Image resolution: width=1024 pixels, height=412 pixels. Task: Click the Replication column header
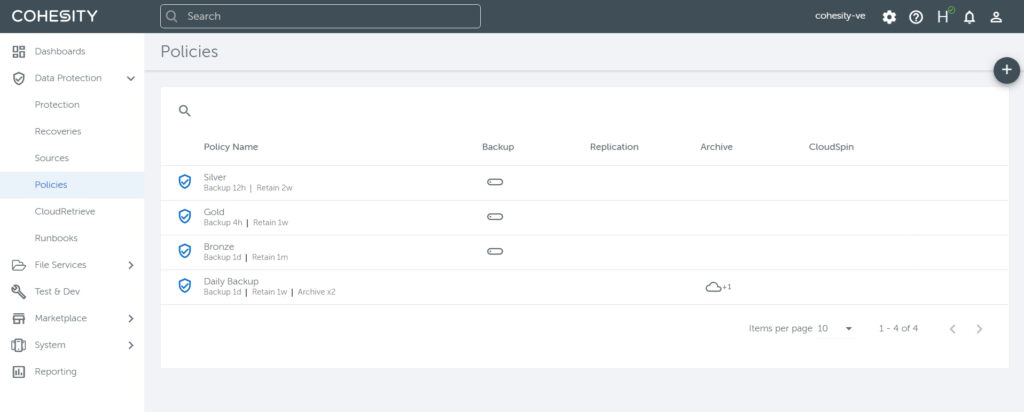[x=614, y=147]
